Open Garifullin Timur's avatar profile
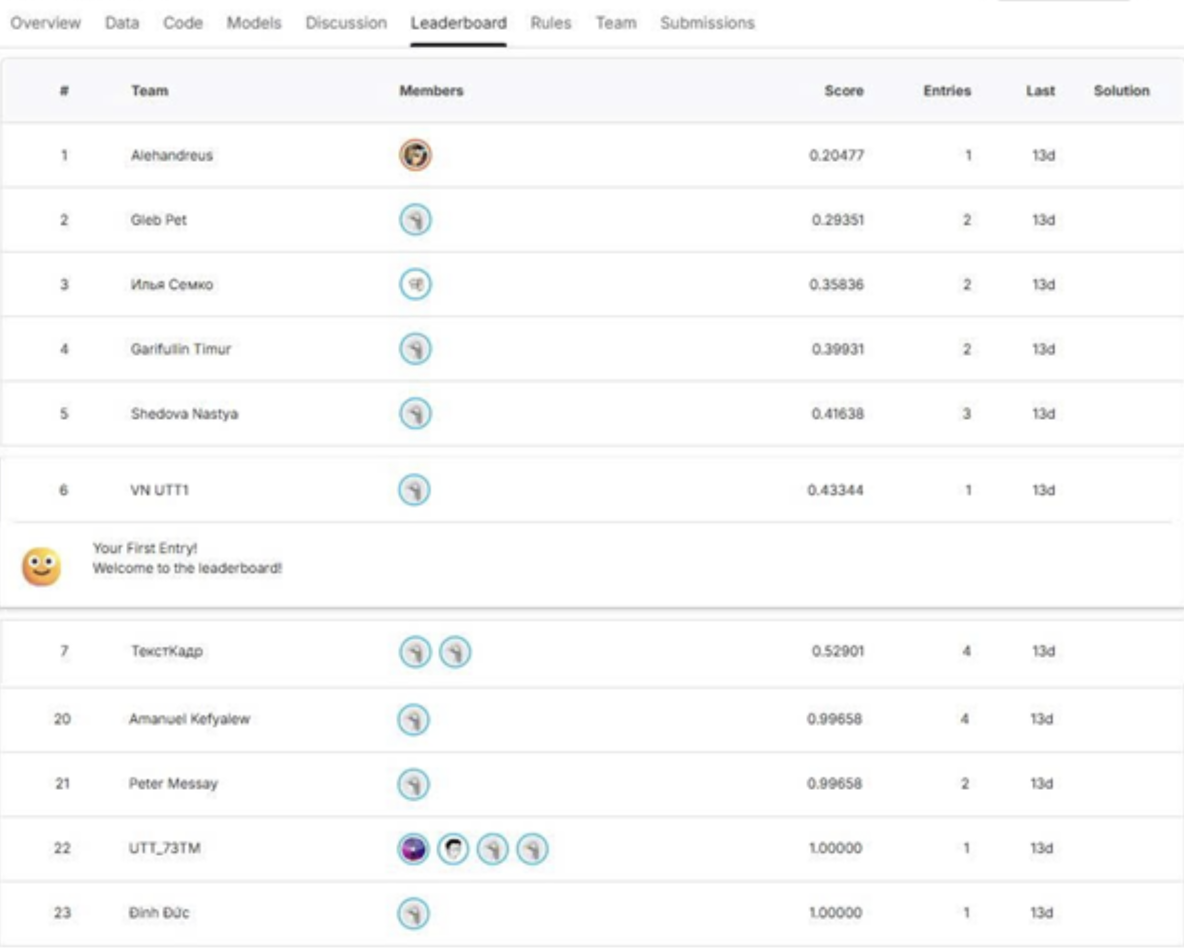The height and width of the screenshot is (950, 1184). click(415, 349)
